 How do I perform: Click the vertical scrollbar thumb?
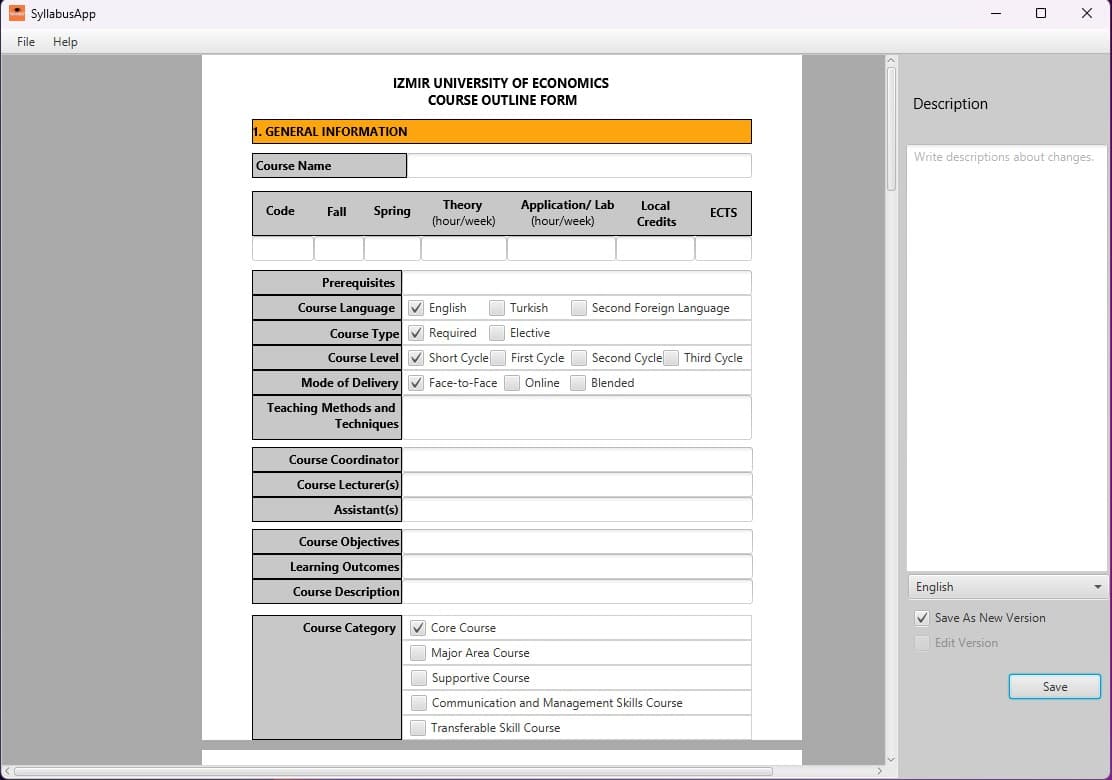click(891, 128)
